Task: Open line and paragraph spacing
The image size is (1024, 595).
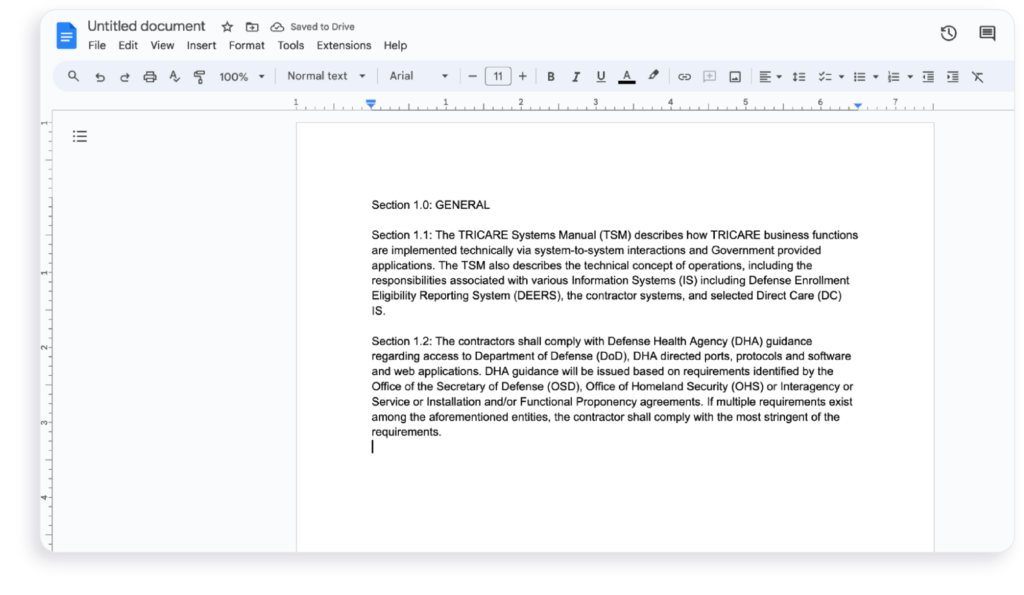Action: [798, 77]
